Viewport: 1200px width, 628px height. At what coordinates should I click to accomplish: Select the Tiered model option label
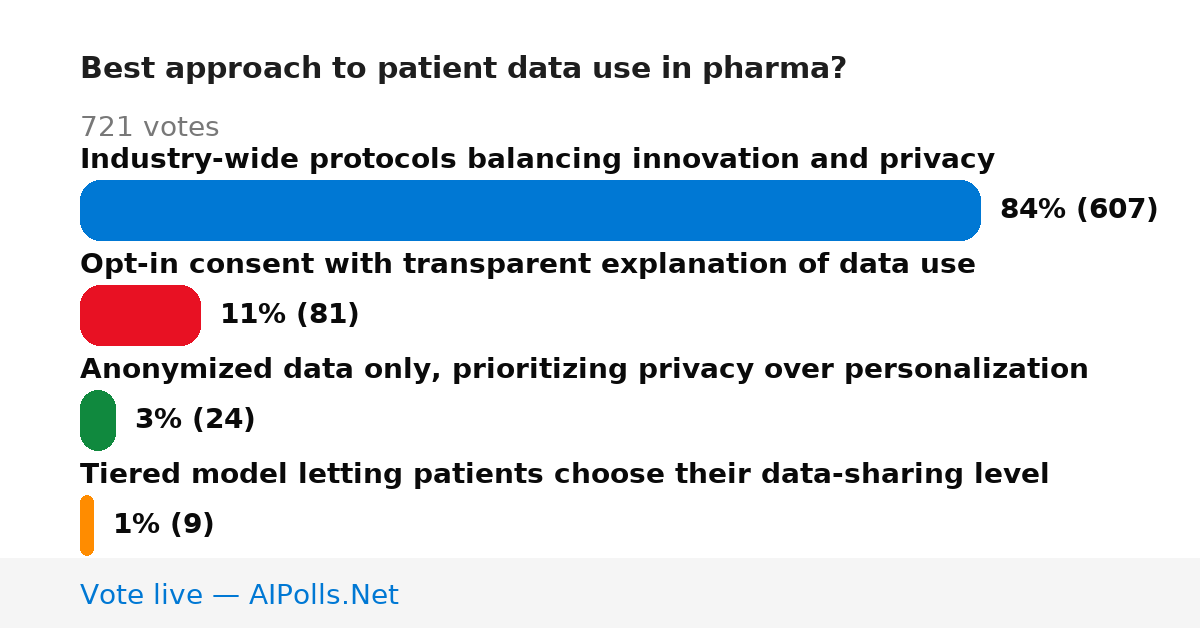pos(564,474)
